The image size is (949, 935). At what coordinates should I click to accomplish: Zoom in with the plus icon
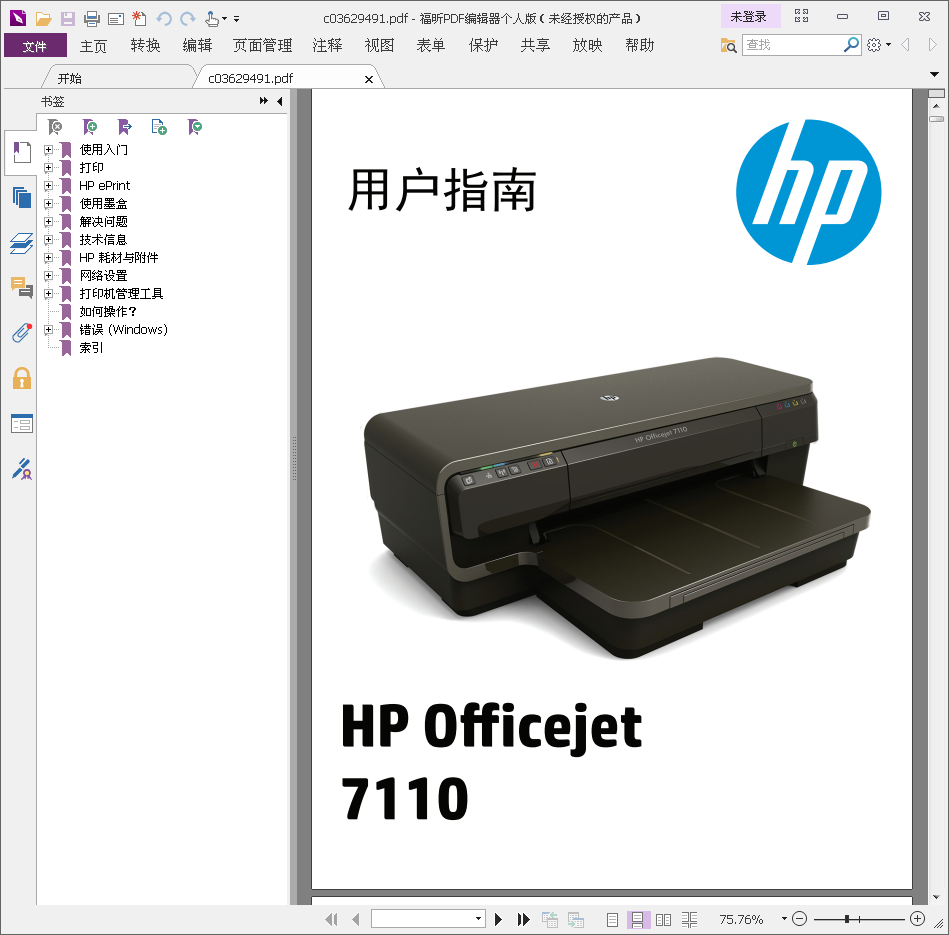click(x=918, y=919)
